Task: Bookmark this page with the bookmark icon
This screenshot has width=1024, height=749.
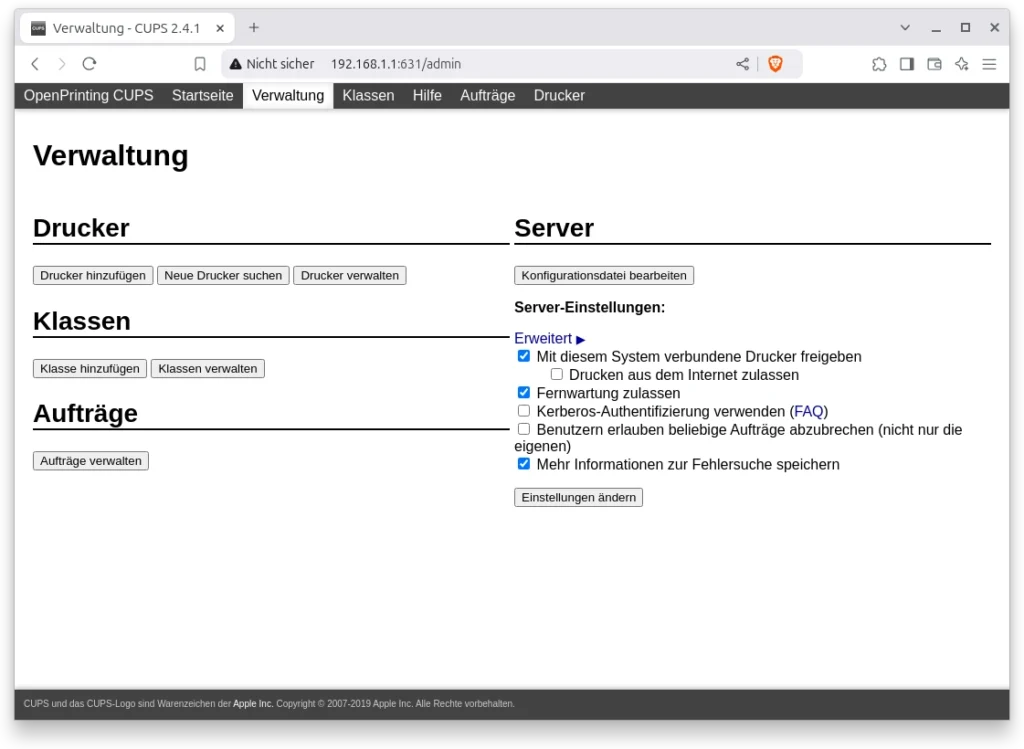Action: pyautogui.click(x=200, y=64)
